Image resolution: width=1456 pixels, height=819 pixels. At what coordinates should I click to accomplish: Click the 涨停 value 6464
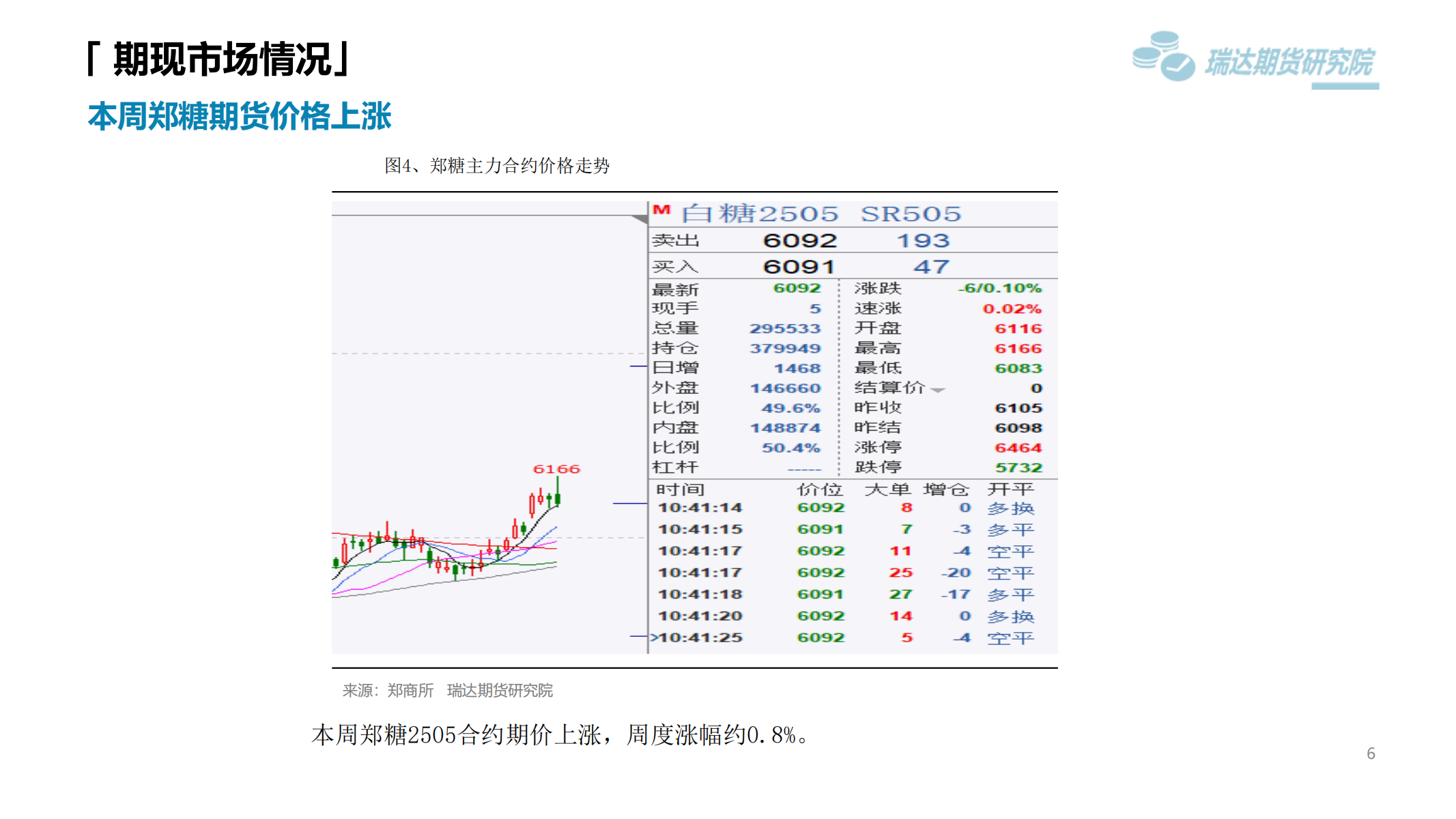pyautogui.click(x=1018, y=448)
